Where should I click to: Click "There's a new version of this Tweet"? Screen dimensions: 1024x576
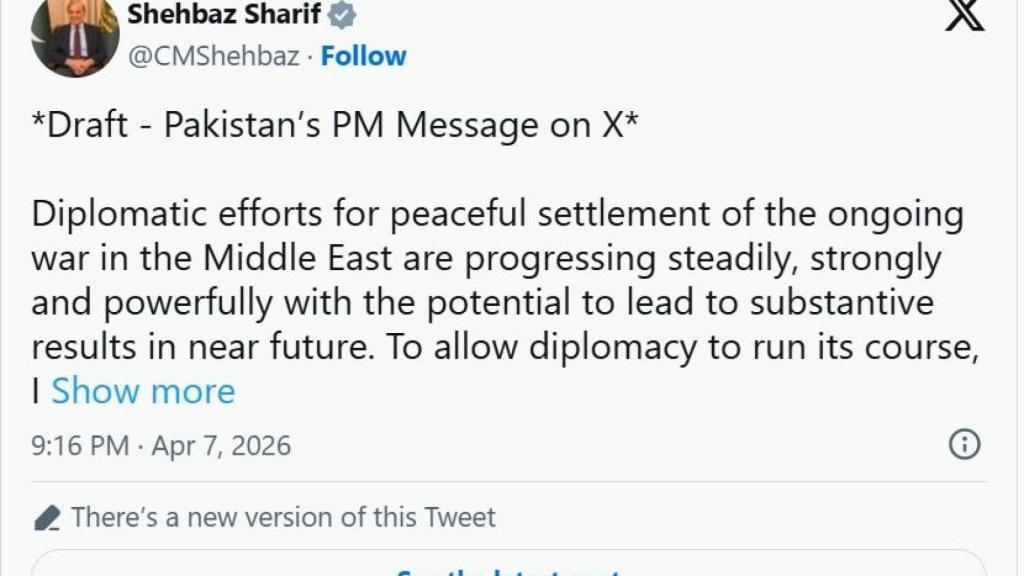point(283,517)
